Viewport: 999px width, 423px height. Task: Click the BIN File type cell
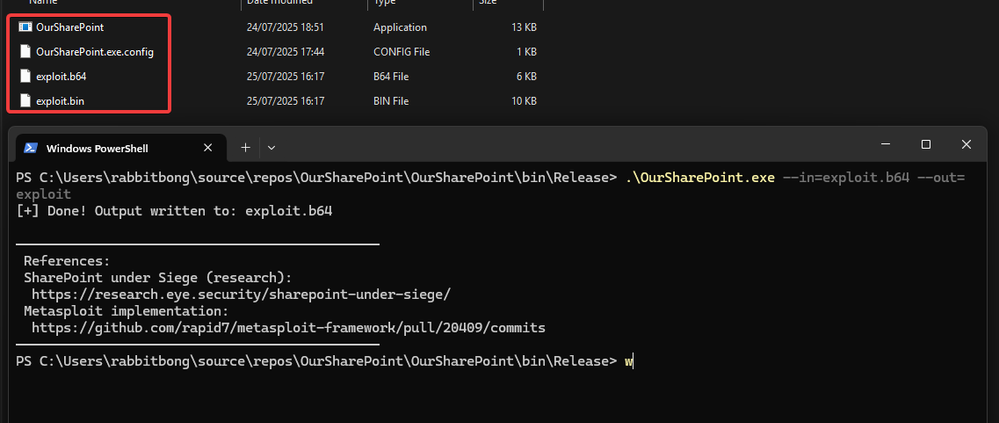tap(391, 101)
